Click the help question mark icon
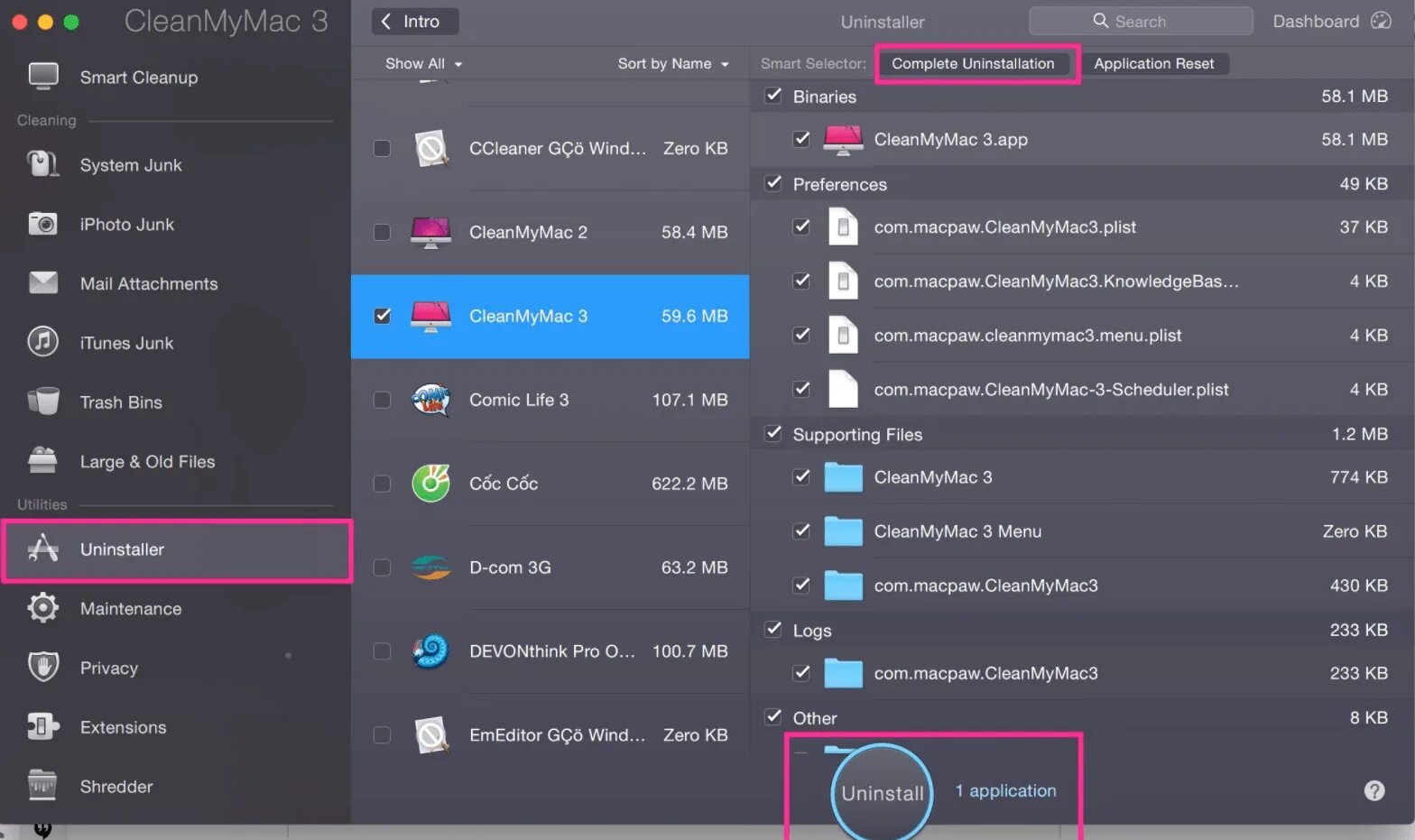1415x840 pixels. tap(1373, 791)
